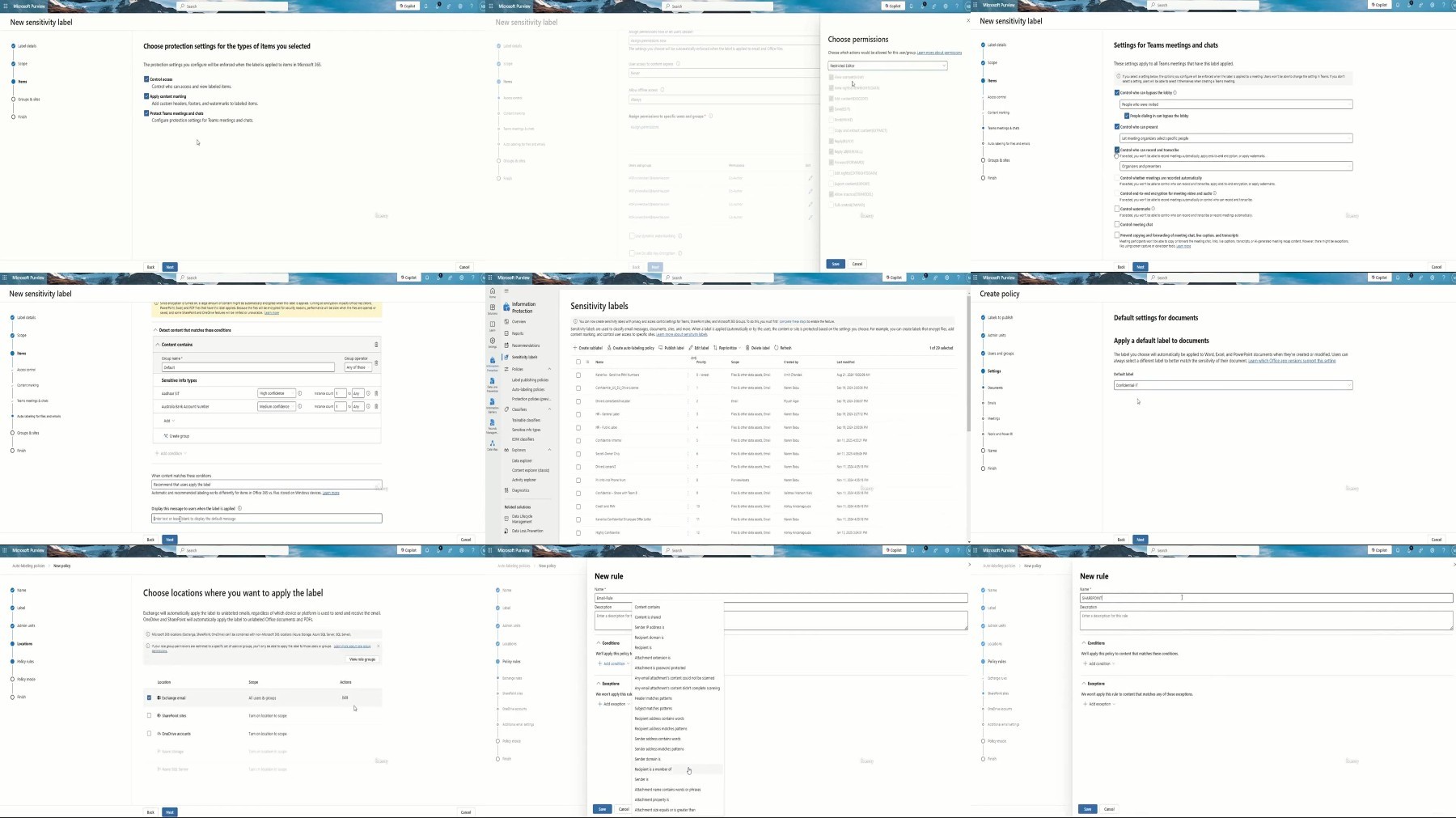Open Medium confidence dropdown

pos(276,406)
